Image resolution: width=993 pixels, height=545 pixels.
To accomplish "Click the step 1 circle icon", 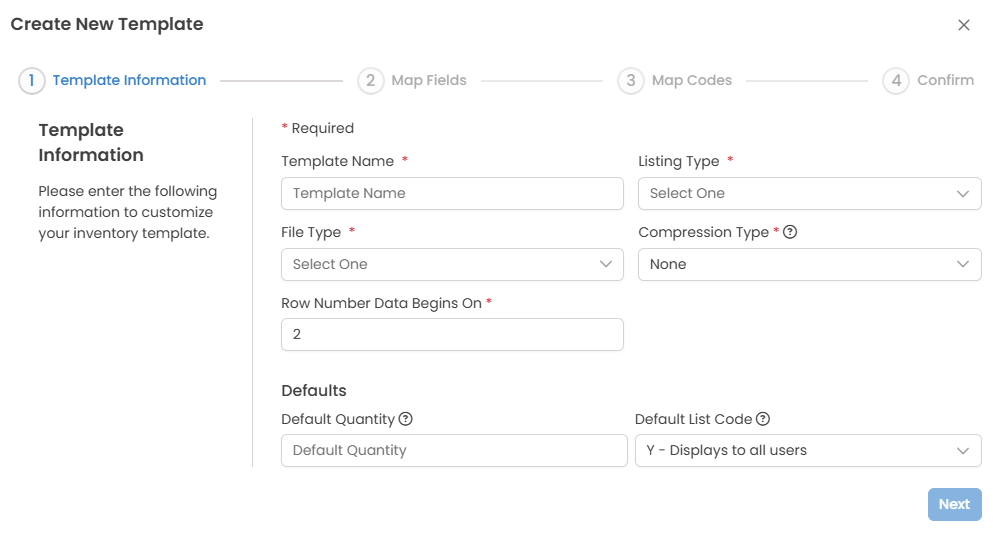I will 32,81.
